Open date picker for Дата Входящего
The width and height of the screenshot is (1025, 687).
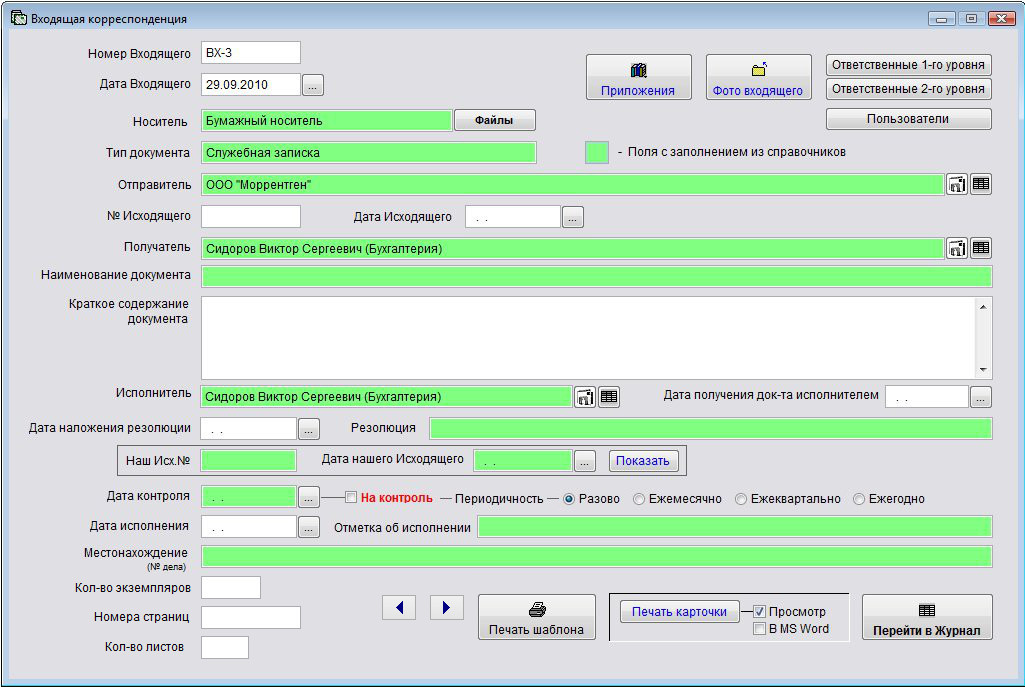(313, 86)
